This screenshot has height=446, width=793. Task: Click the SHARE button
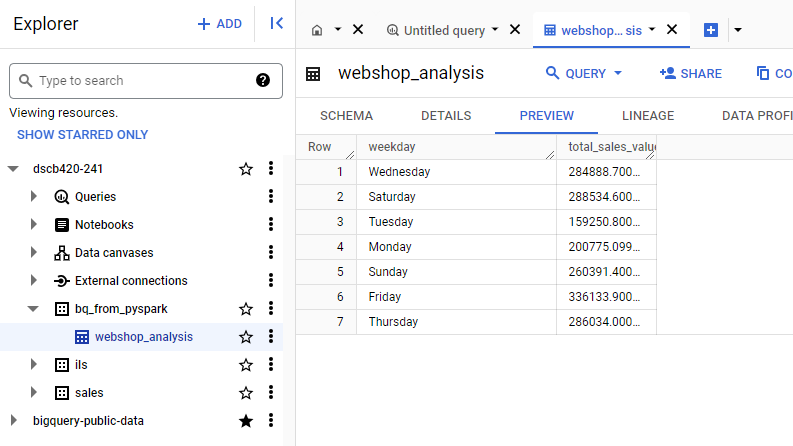click(691, 73)
